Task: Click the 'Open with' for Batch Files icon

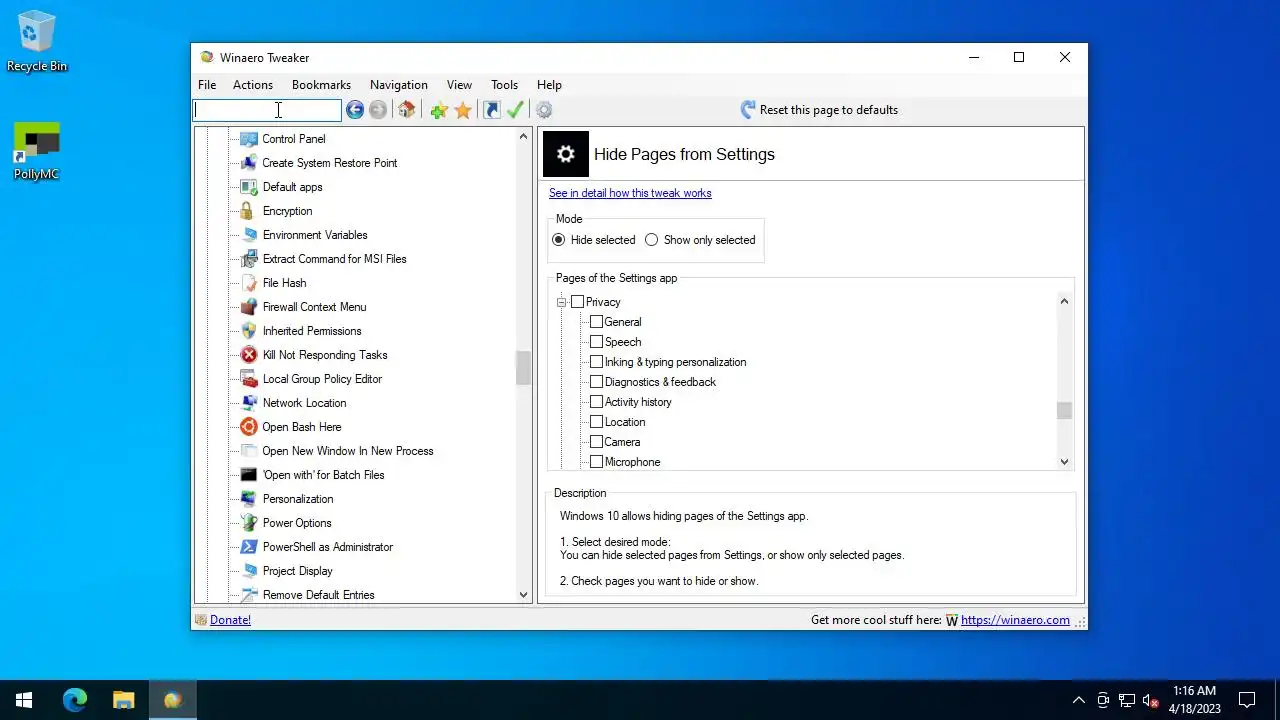Action: (x=249, y=475)
